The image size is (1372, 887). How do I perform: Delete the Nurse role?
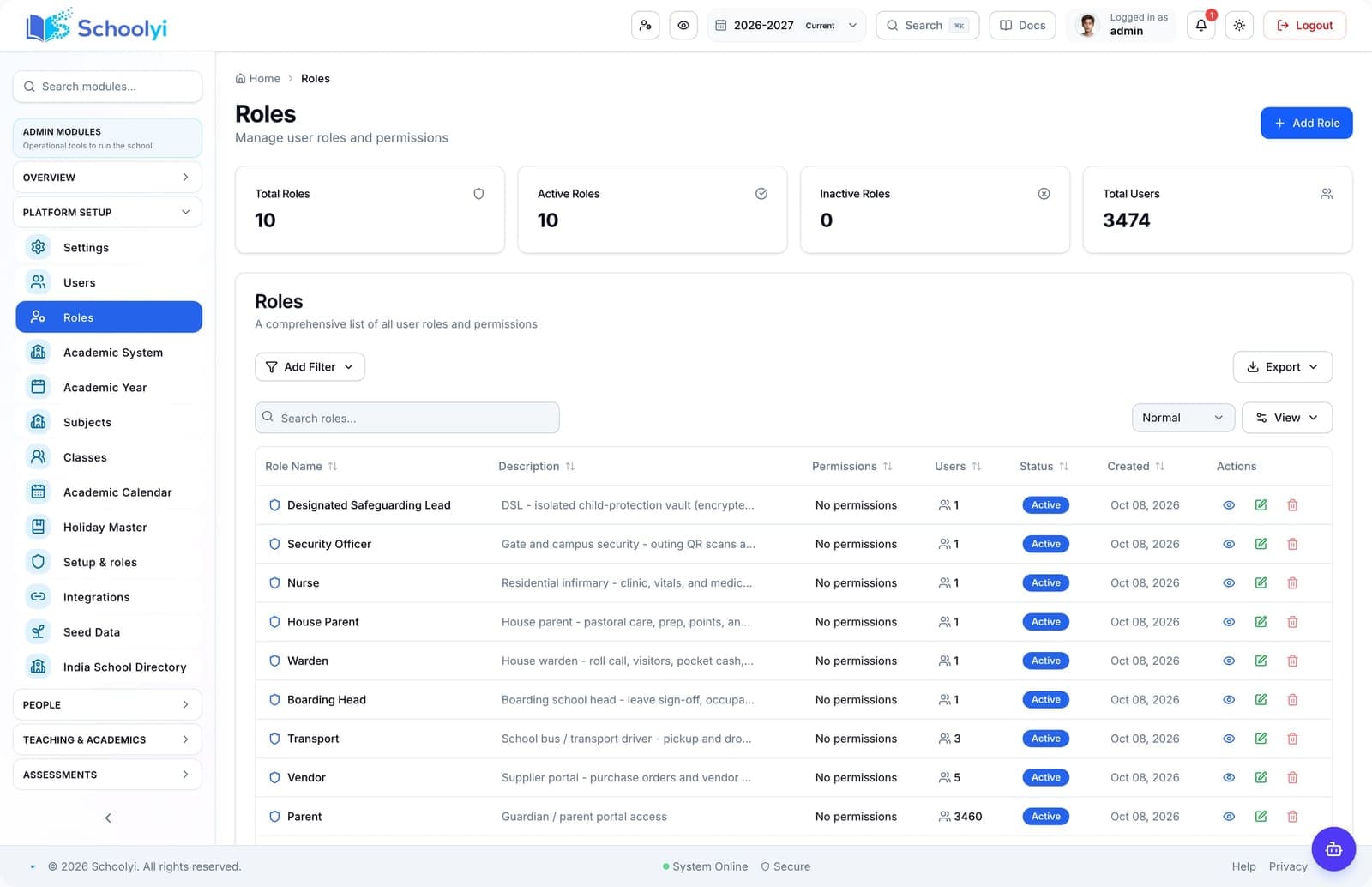click(x=1292, y=582)
